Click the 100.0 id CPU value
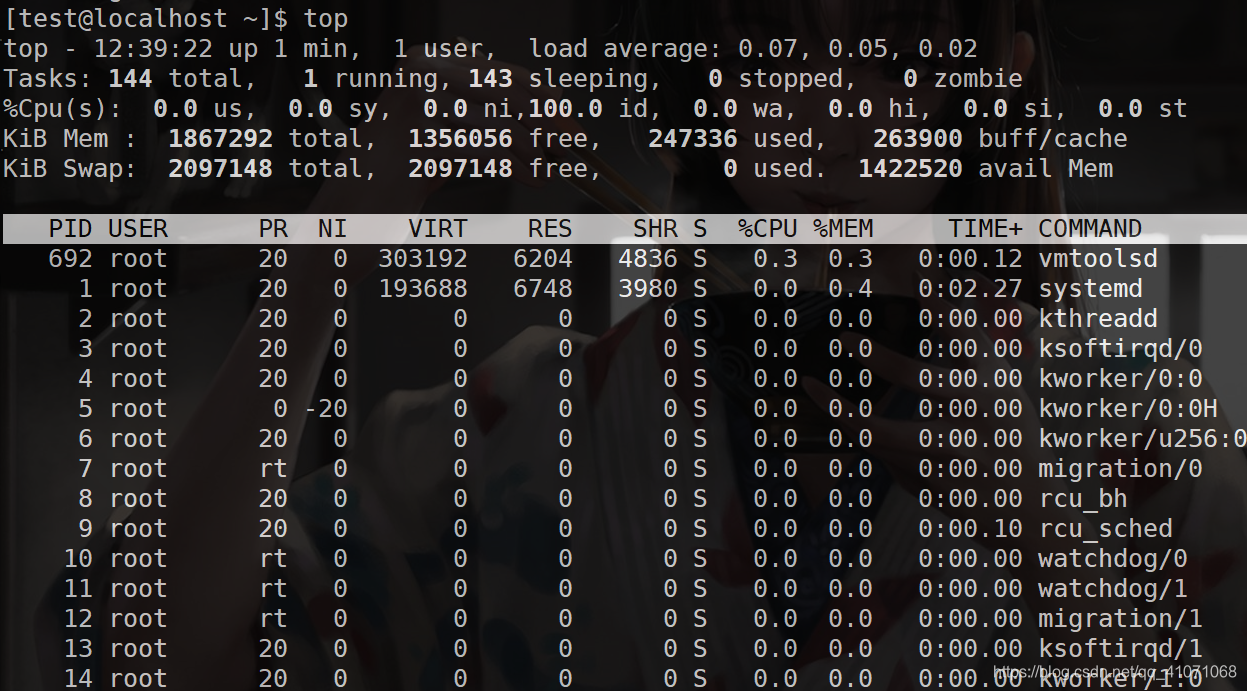 tap(565, 109)
